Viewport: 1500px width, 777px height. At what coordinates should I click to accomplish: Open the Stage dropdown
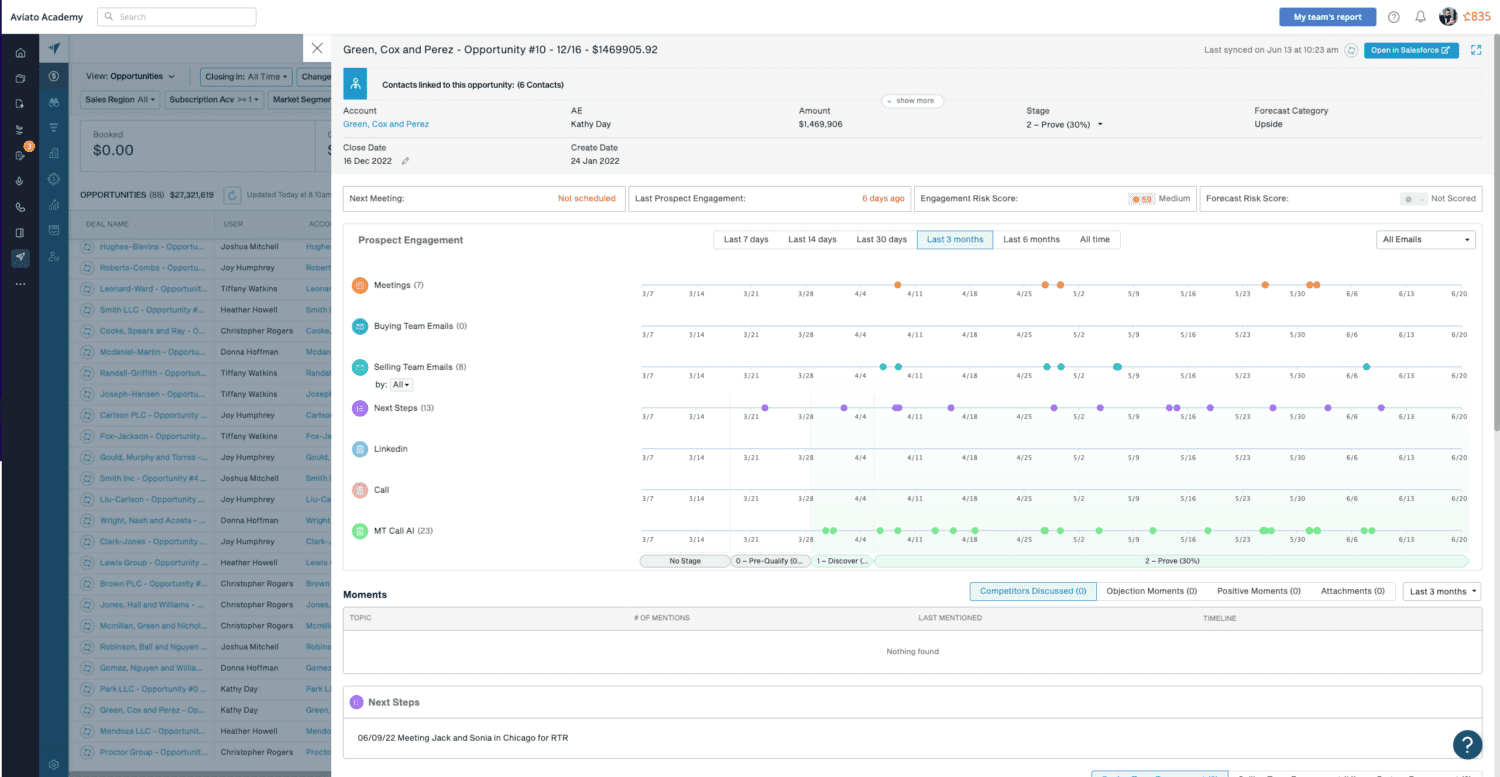click(x=1064, y=124)
